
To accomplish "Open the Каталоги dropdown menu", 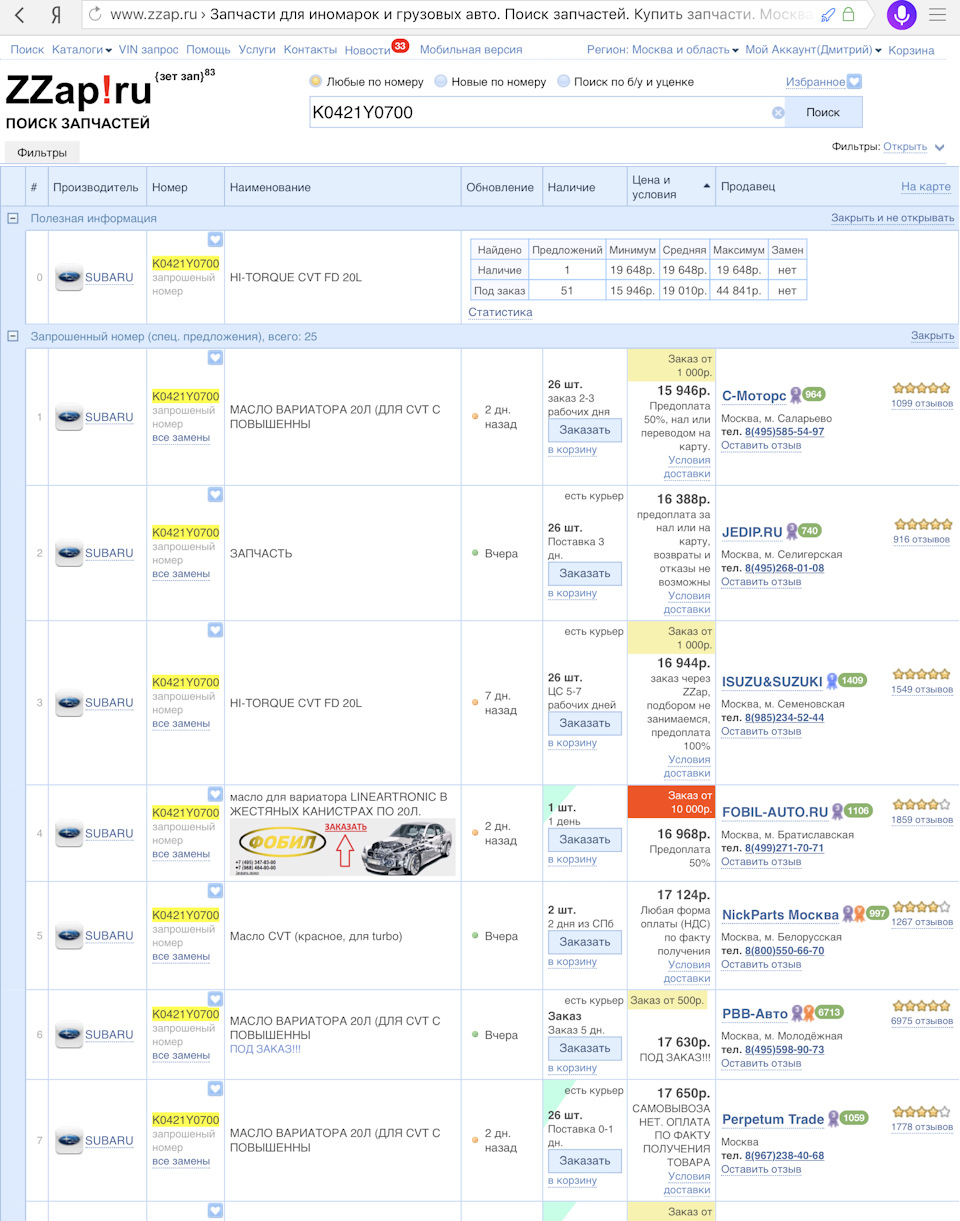I will (82, 49).
